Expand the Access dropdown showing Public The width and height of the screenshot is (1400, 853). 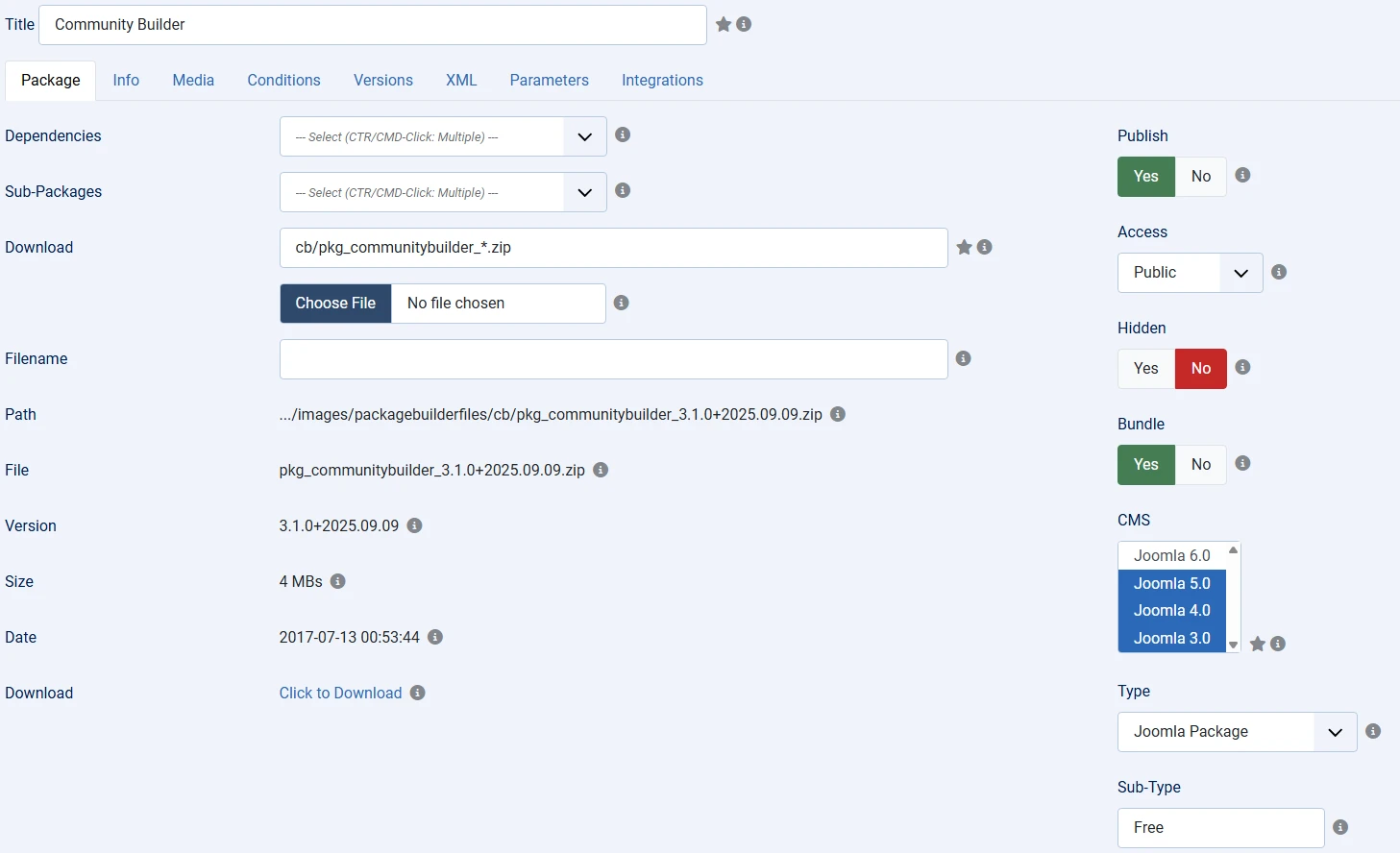(x=1190, y=273)
